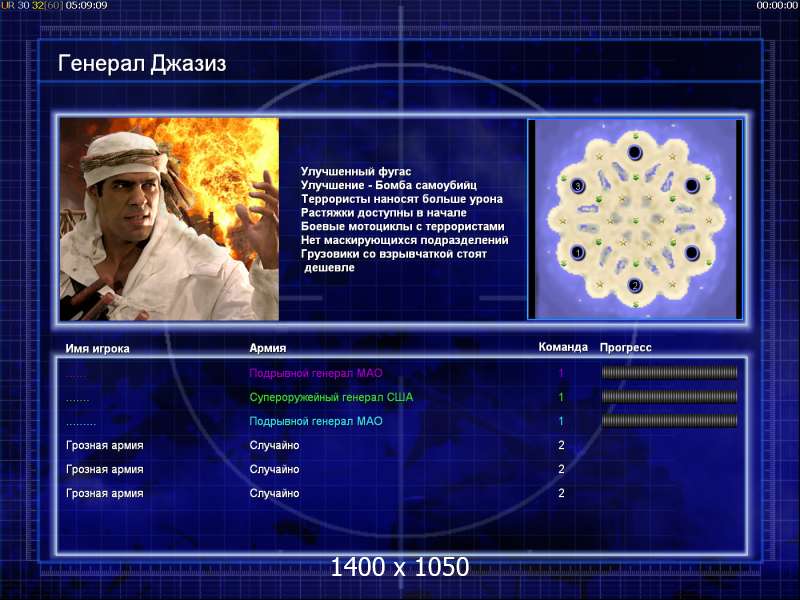Click the "Прогресс" column header
The height and width of the screenshot is (600, 800).
tap(626, 347)
